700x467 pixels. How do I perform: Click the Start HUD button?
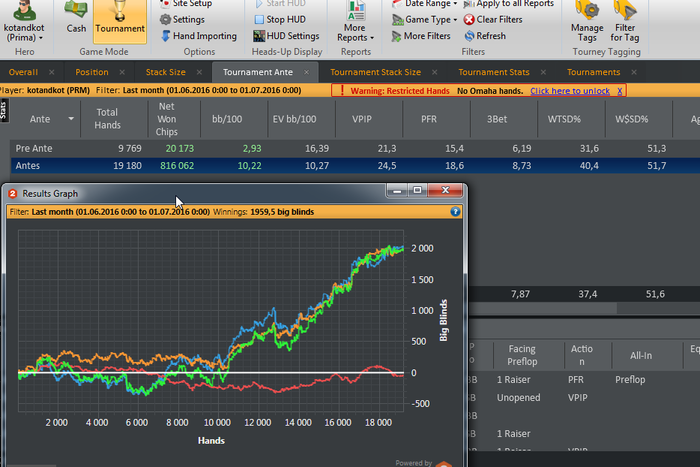tap(280, 4)
